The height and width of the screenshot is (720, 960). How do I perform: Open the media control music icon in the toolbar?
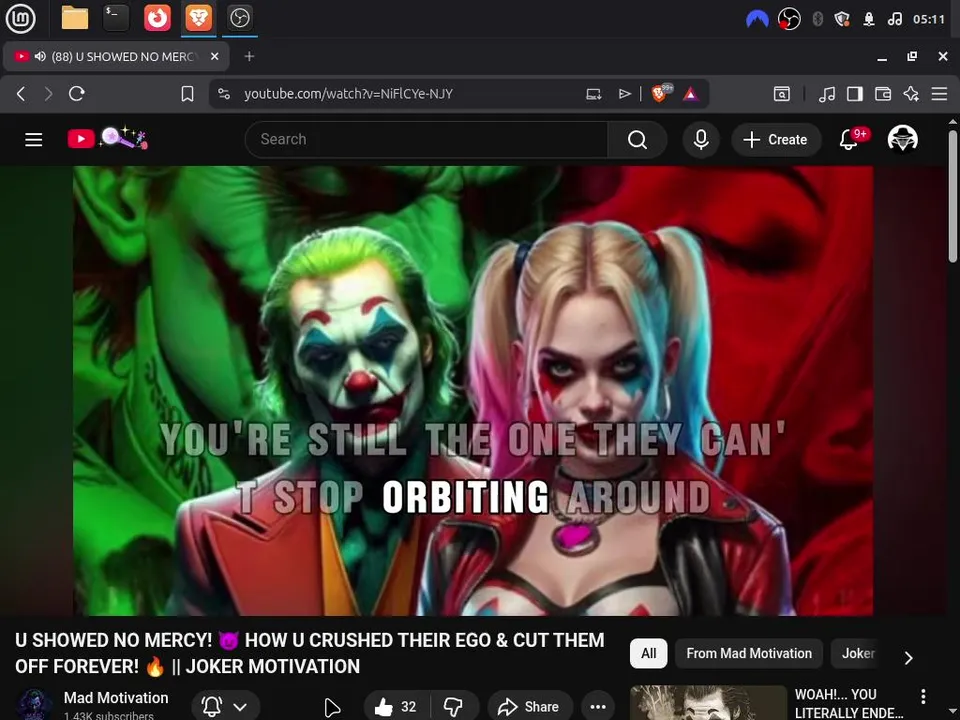click(x=827, y=94)
